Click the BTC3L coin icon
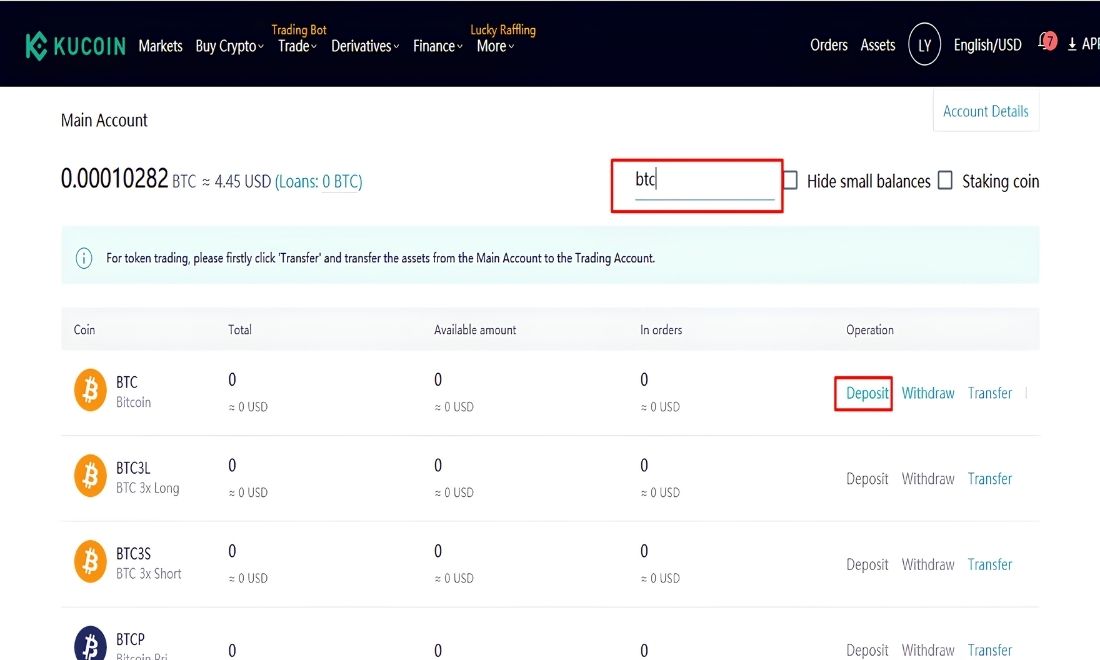 click(90, 476)
